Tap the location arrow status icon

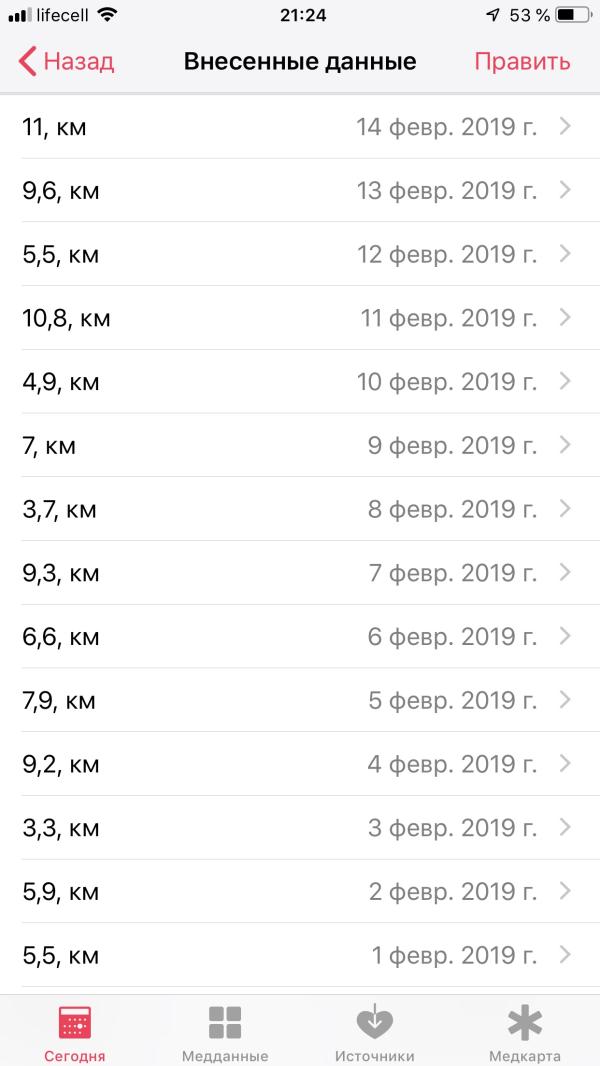tap(493, 15)
